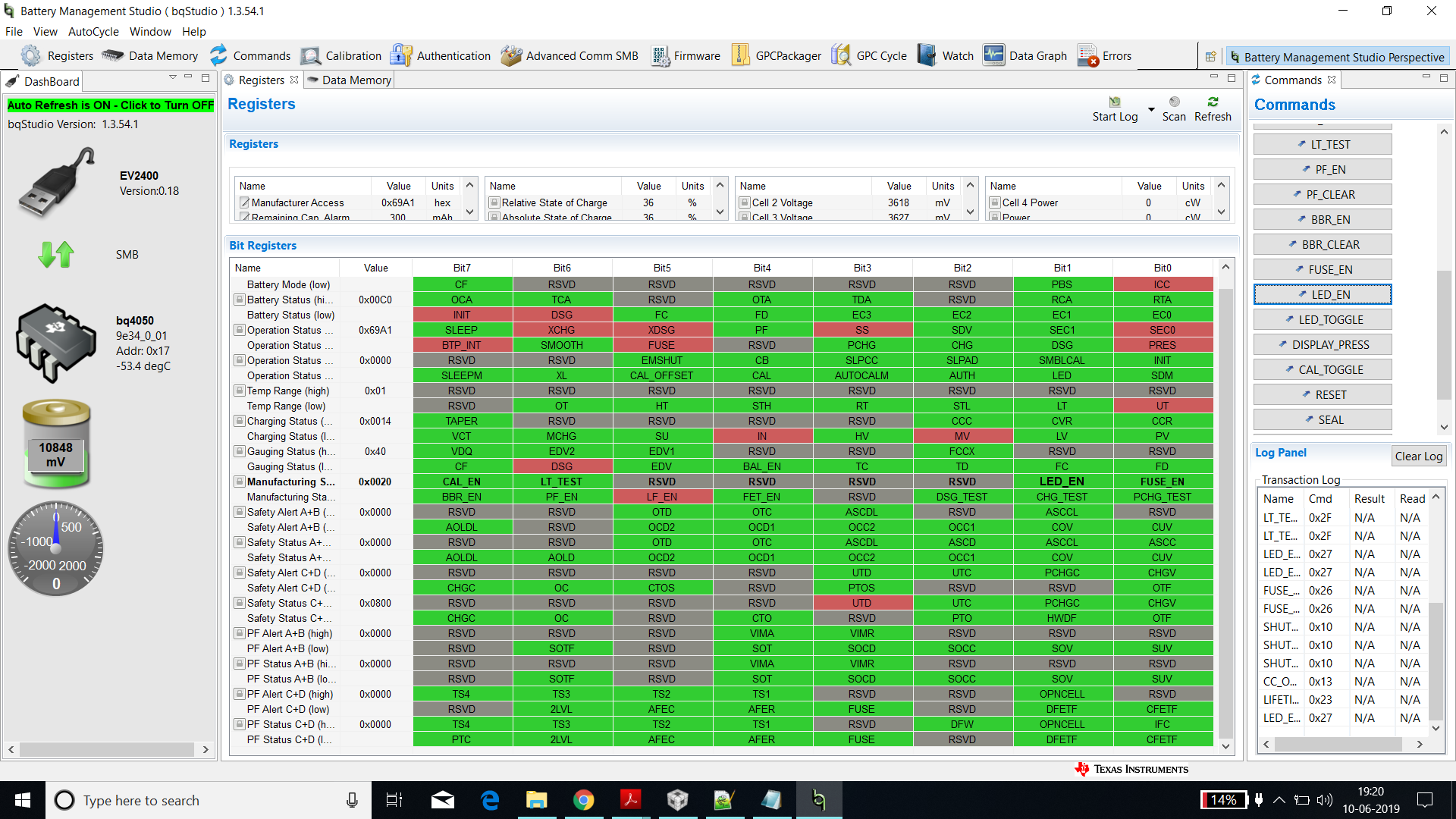The width and height of the screenshot is (1456, 819).
Task: Check the Cell 2 Voltage checkbox
Action: tap(745, 202)
